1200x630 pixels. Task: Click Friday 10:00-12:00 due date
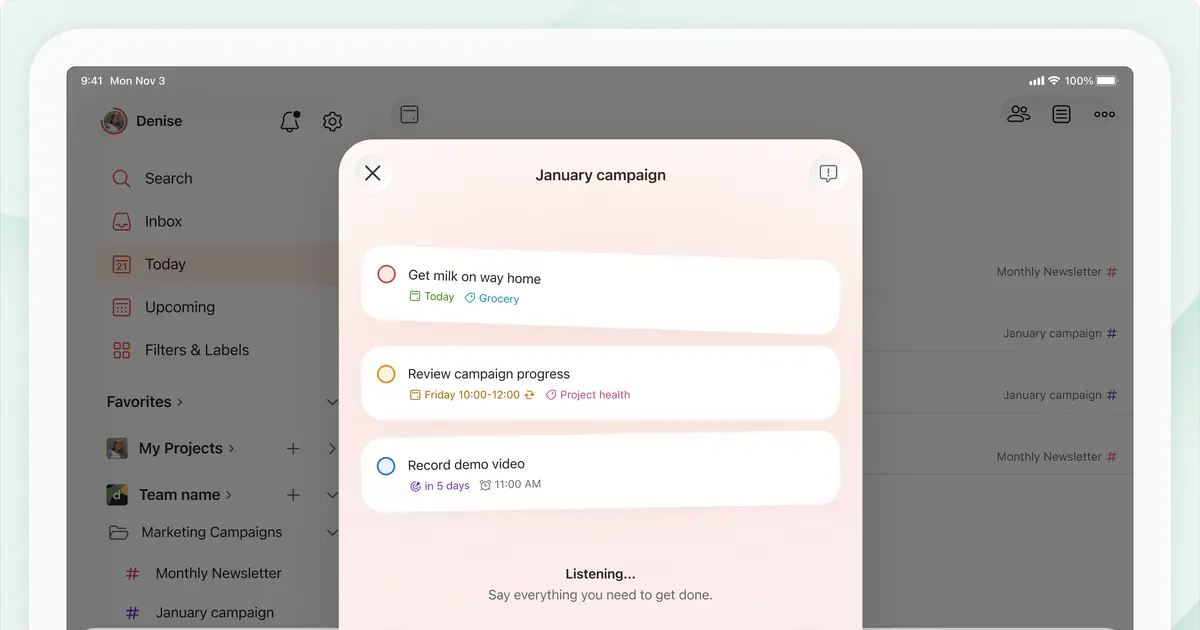click(472, 395)
